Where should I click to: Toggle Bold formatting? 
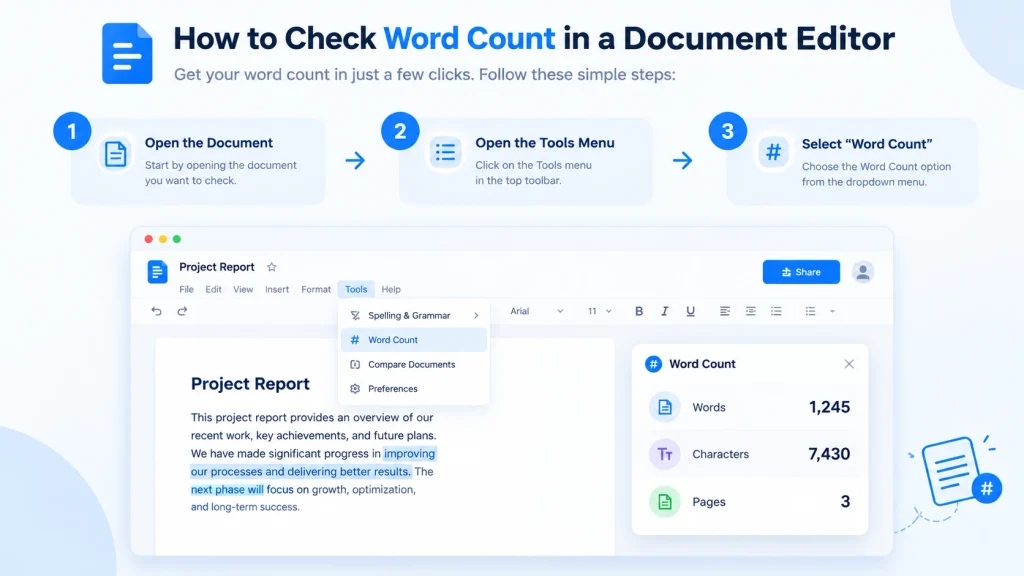tap(639, 311)
